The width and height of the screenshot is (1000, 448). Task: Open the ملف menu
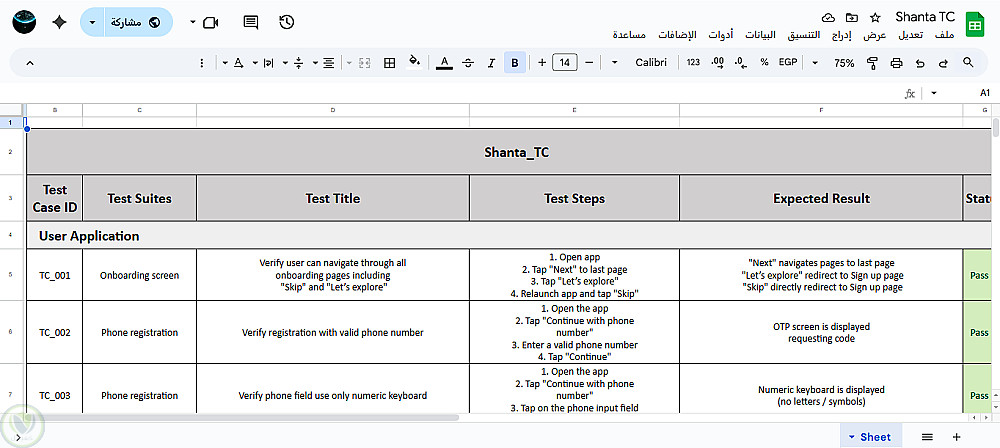[944, 34]
